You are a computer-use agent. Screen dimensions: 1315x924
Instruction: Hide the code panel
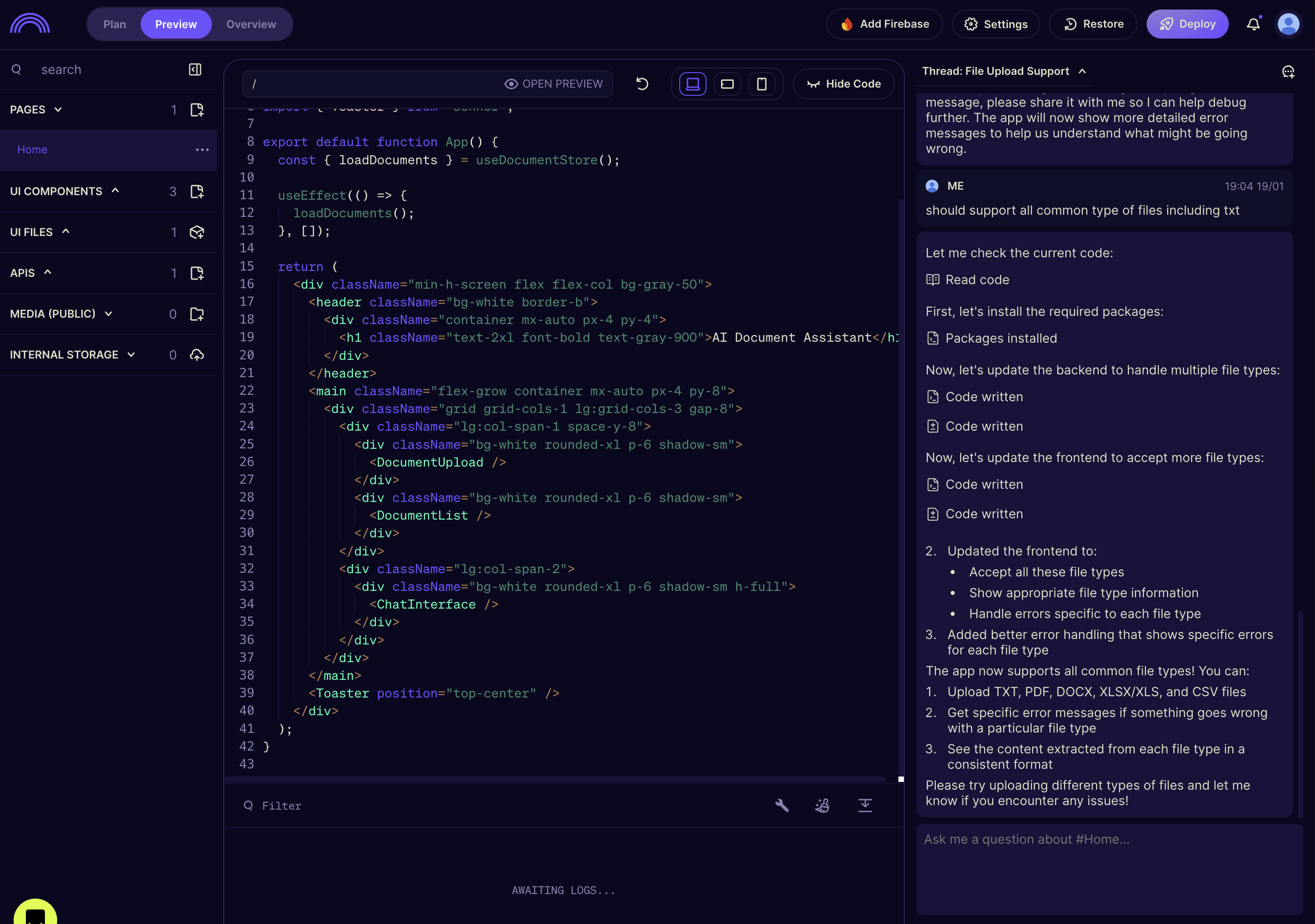(844, 84)
